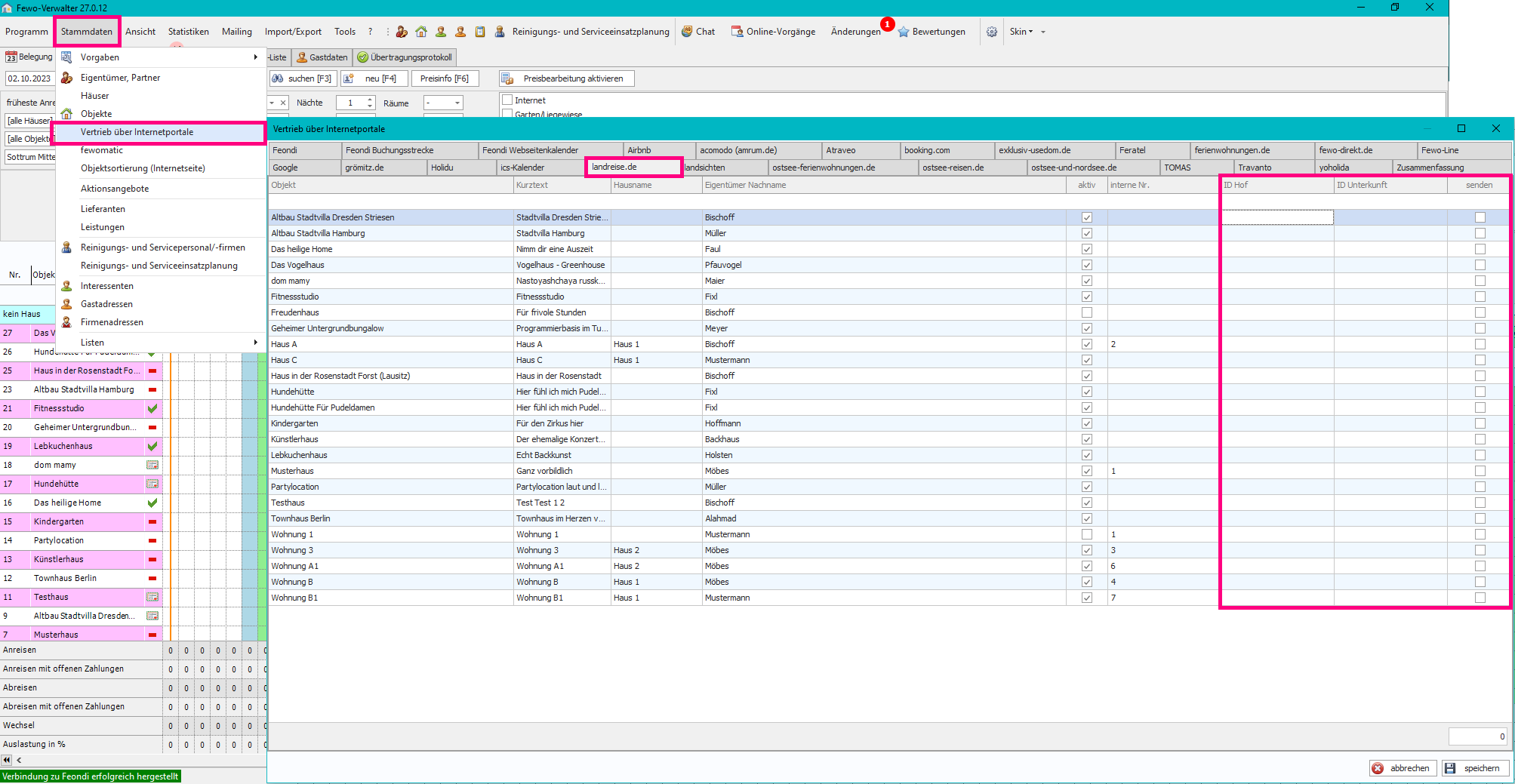The image size is (1515, 784).
Task: Open the Räume combo box
Action: pyautogui.click(x=443, y=103)
